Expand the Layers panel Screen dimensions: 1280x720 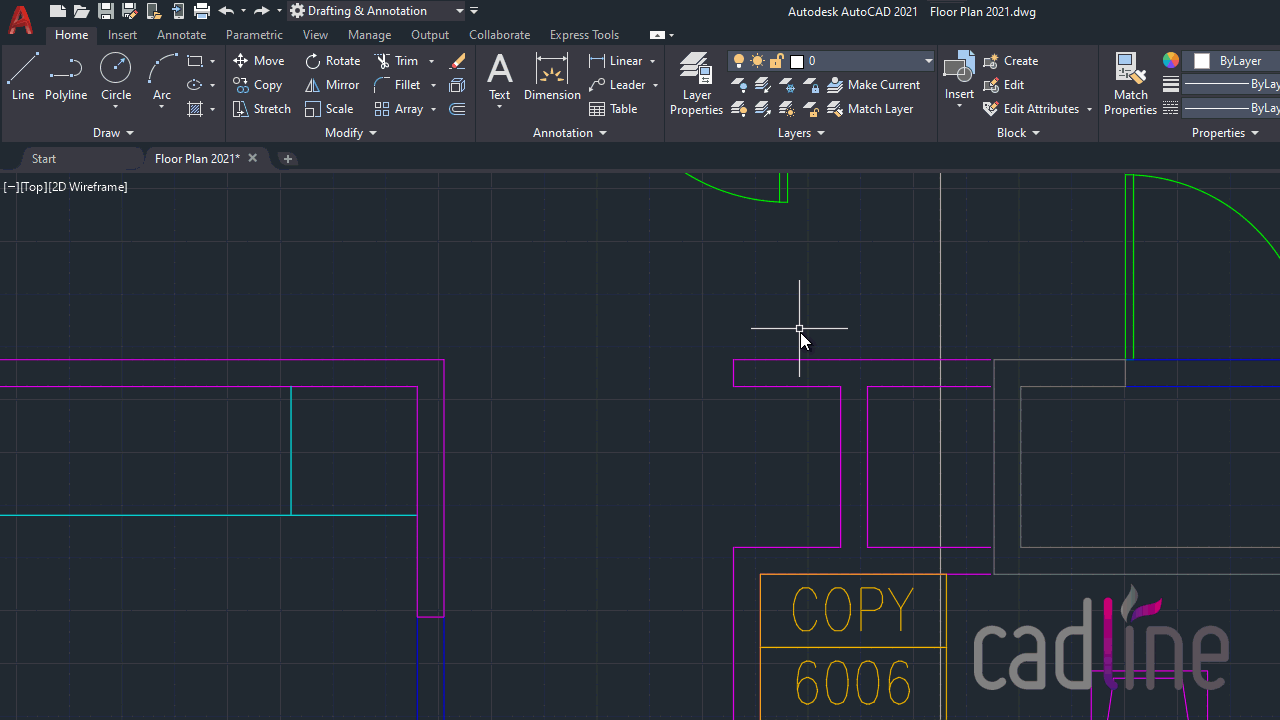pyautogui.click(x=802, y=133)
